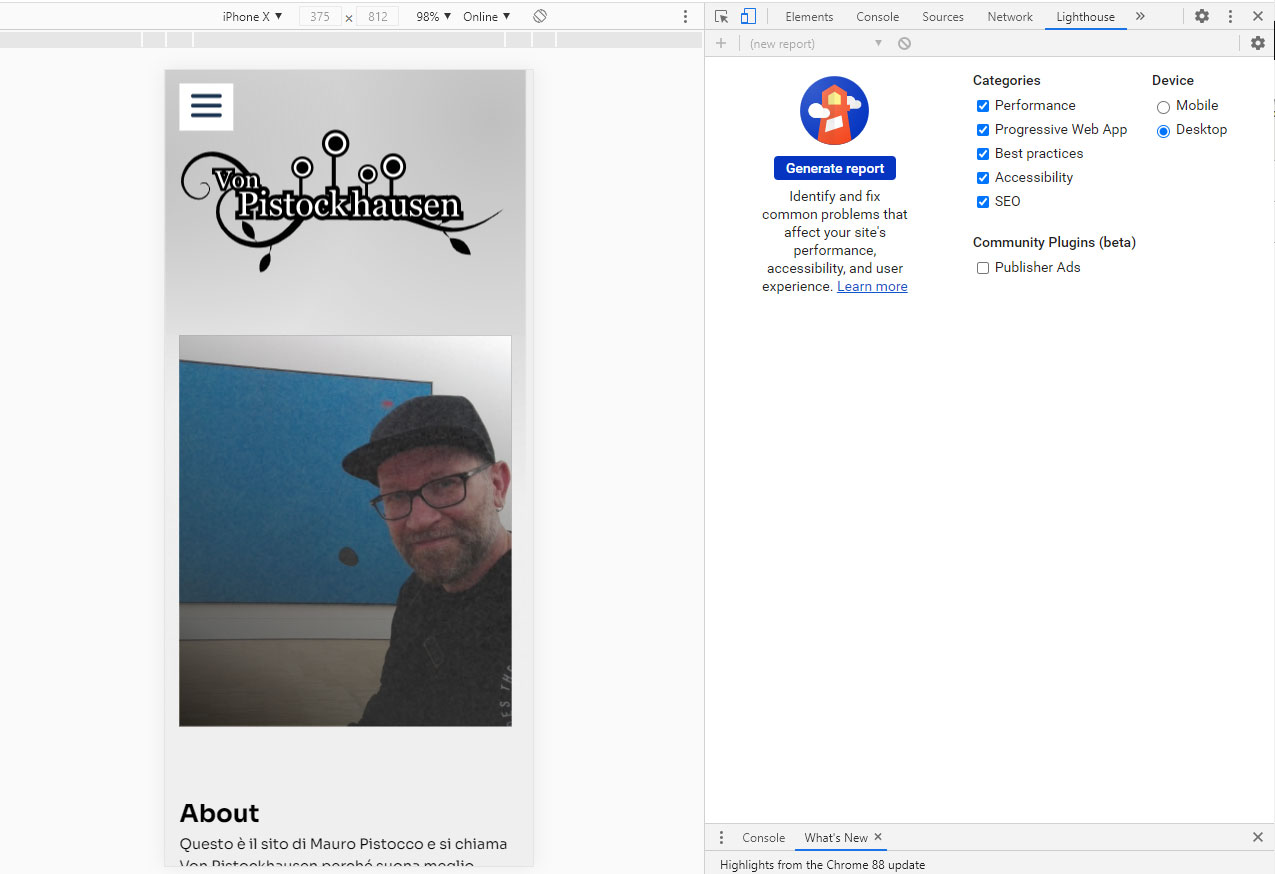Click the Community Plugins (beta) heading
1275x874 pixels.
coord(1054,242)
